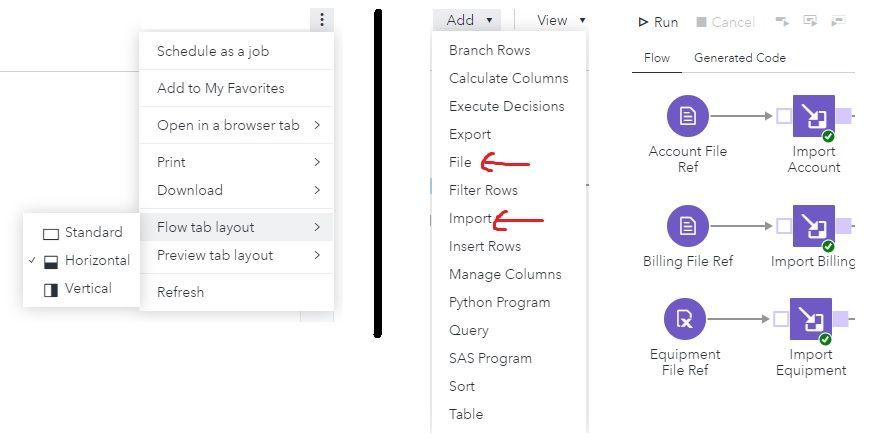Click Add to My Favorites

tap(221, 88)
